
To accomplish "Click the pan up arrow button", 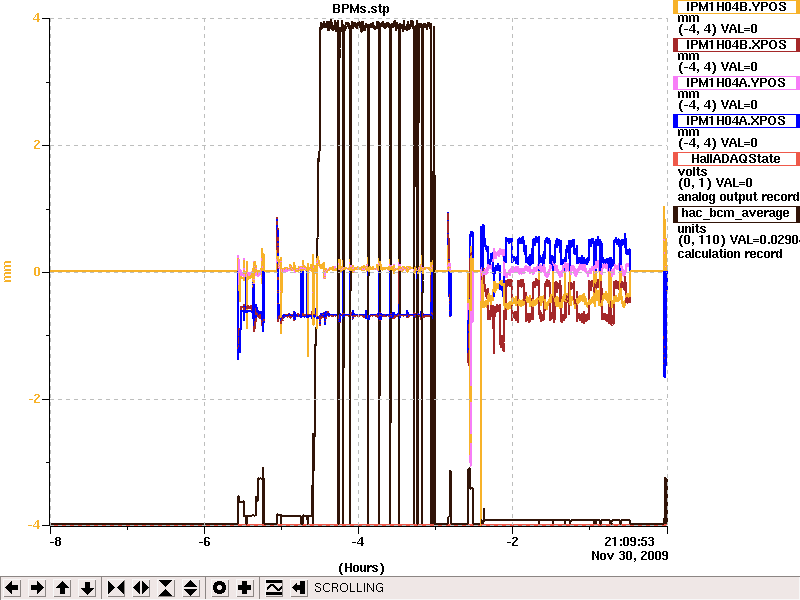I will (62, 588).
